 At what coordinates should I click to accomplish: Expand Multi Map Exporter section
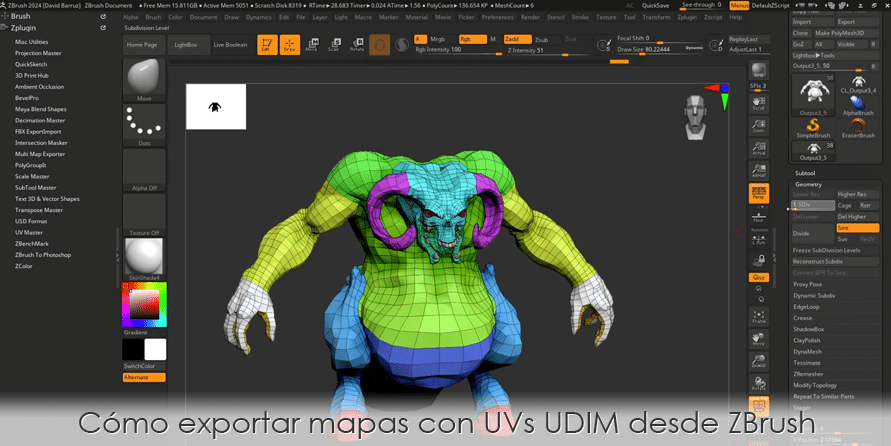[40, 154]
